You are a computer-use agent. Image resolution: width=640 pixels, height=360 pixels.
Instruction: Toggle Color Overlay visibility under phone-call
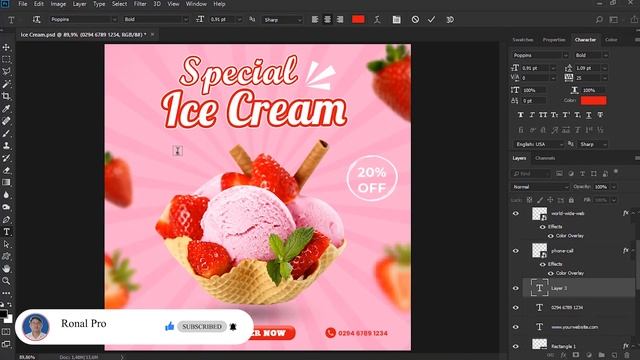[x=551, y=273]
